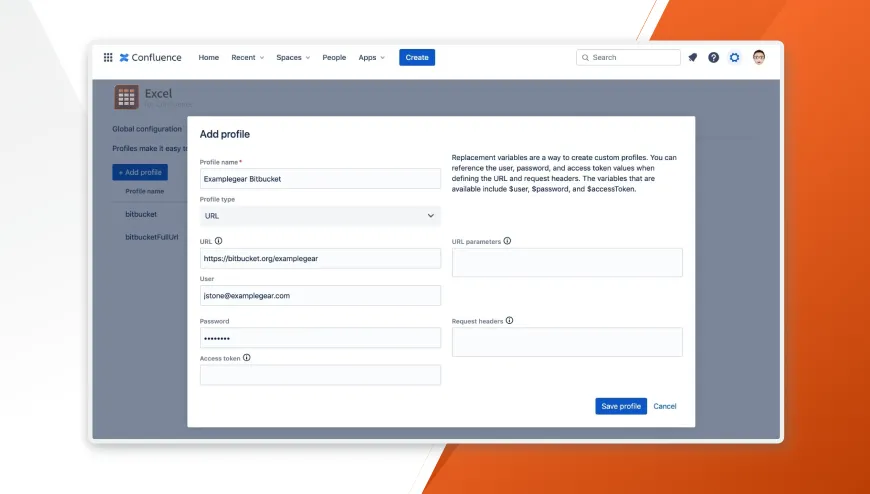The height and width of the screenshot is (494, 870).
Task: Click into the Access token field
Action: click(320, 375)
